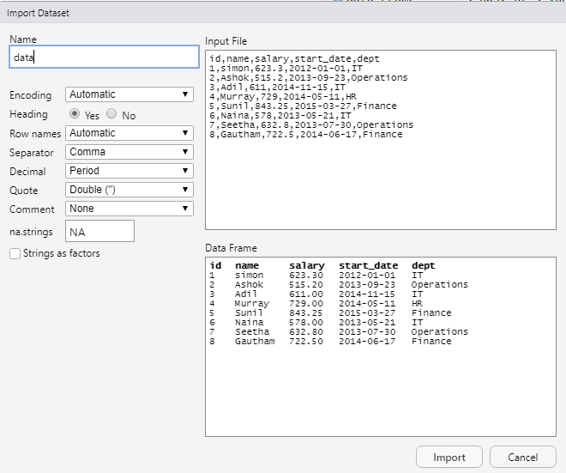This screenshot has width=566, height=473.
Task: Click the input line 3,Adil,611,2014-11-15,IT
Action: [x=277, y=87]
